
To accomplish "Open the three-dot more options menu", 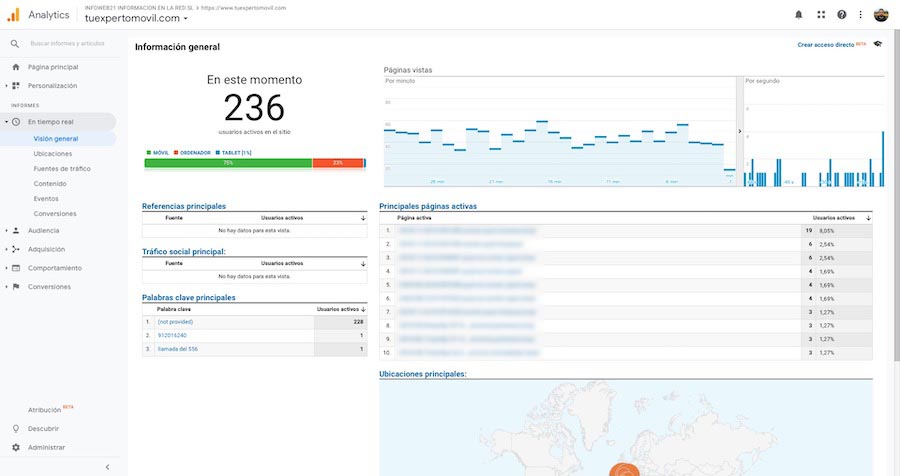I will [861, 14].
